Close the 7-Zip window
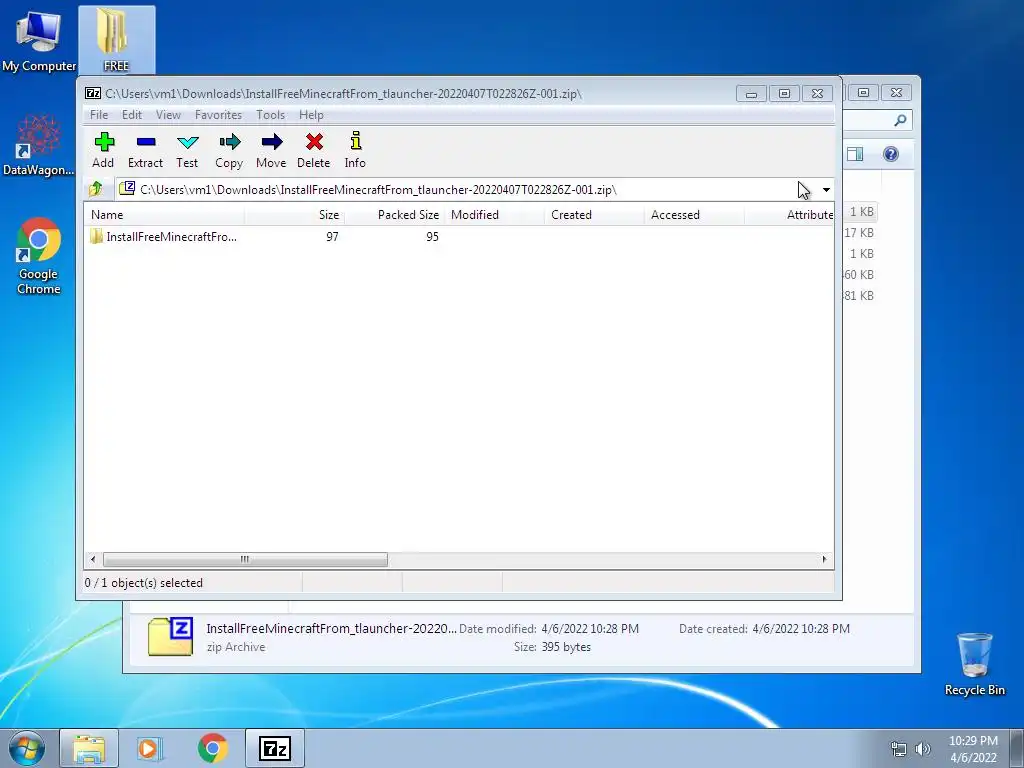 click(818, 94)
